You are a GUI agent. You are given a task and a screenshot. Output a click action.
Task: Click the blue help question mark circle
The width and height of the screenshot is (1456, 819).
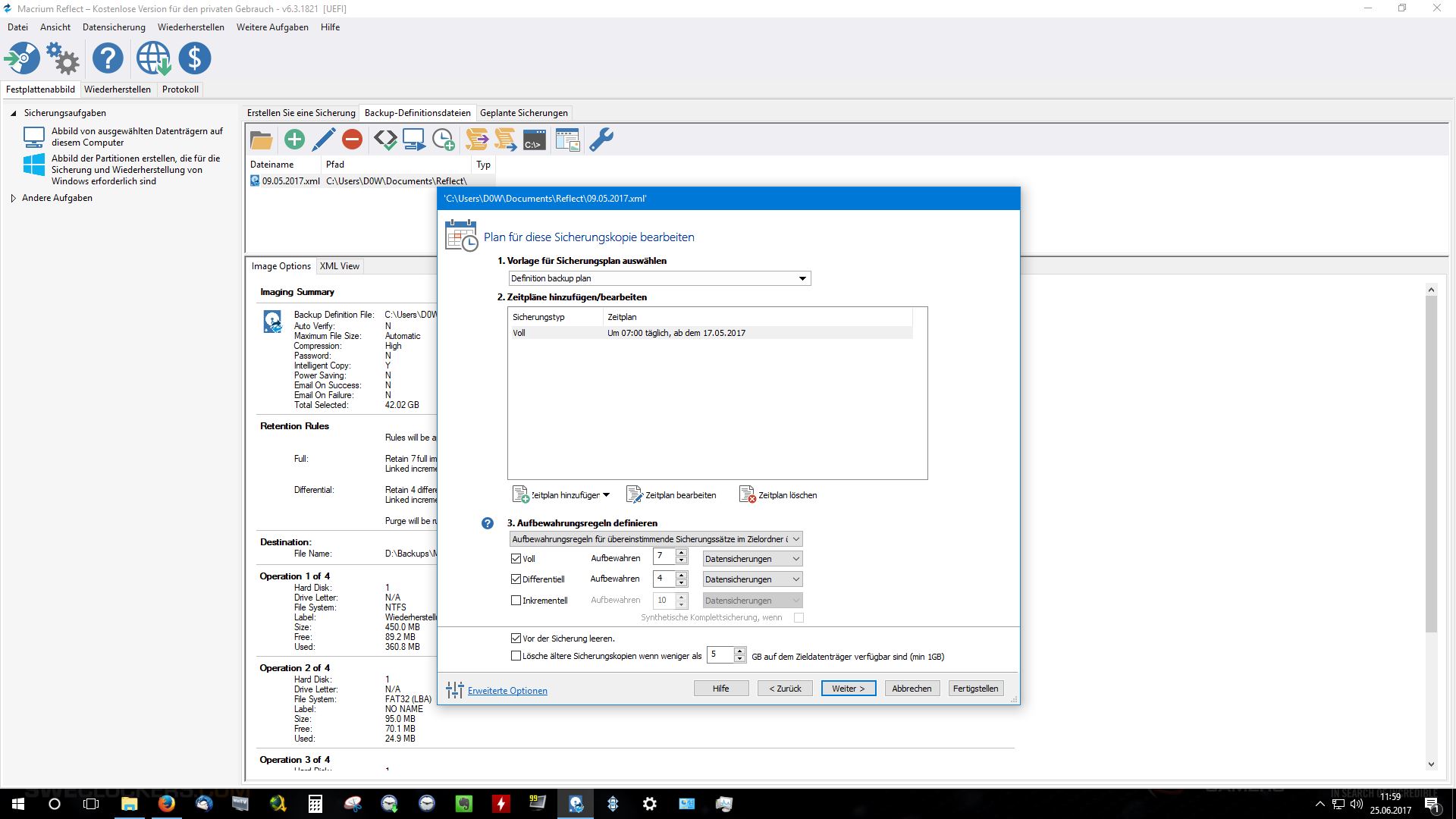[108, 58]
